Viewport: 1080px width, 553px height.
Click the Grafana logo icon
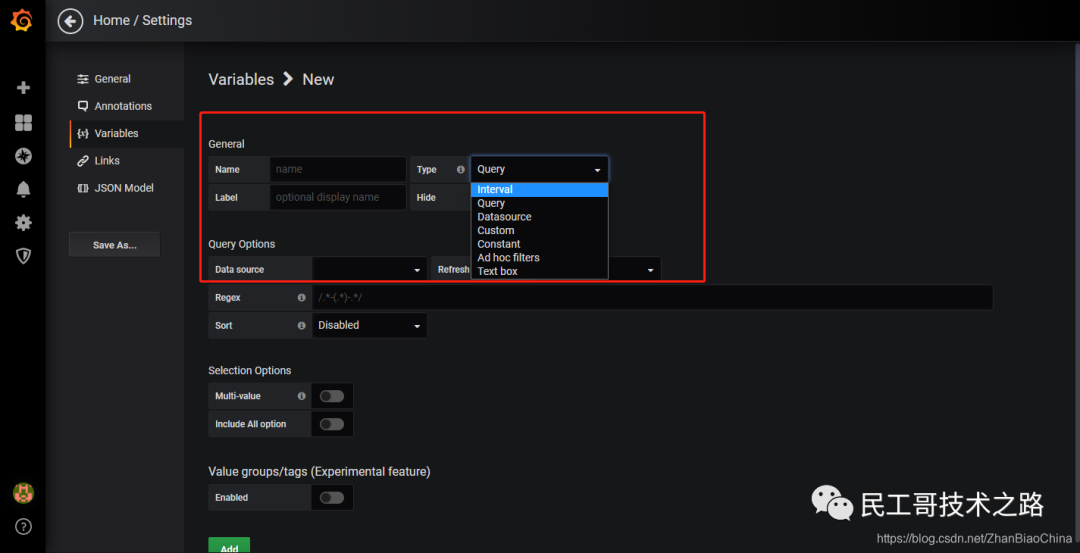22,21
